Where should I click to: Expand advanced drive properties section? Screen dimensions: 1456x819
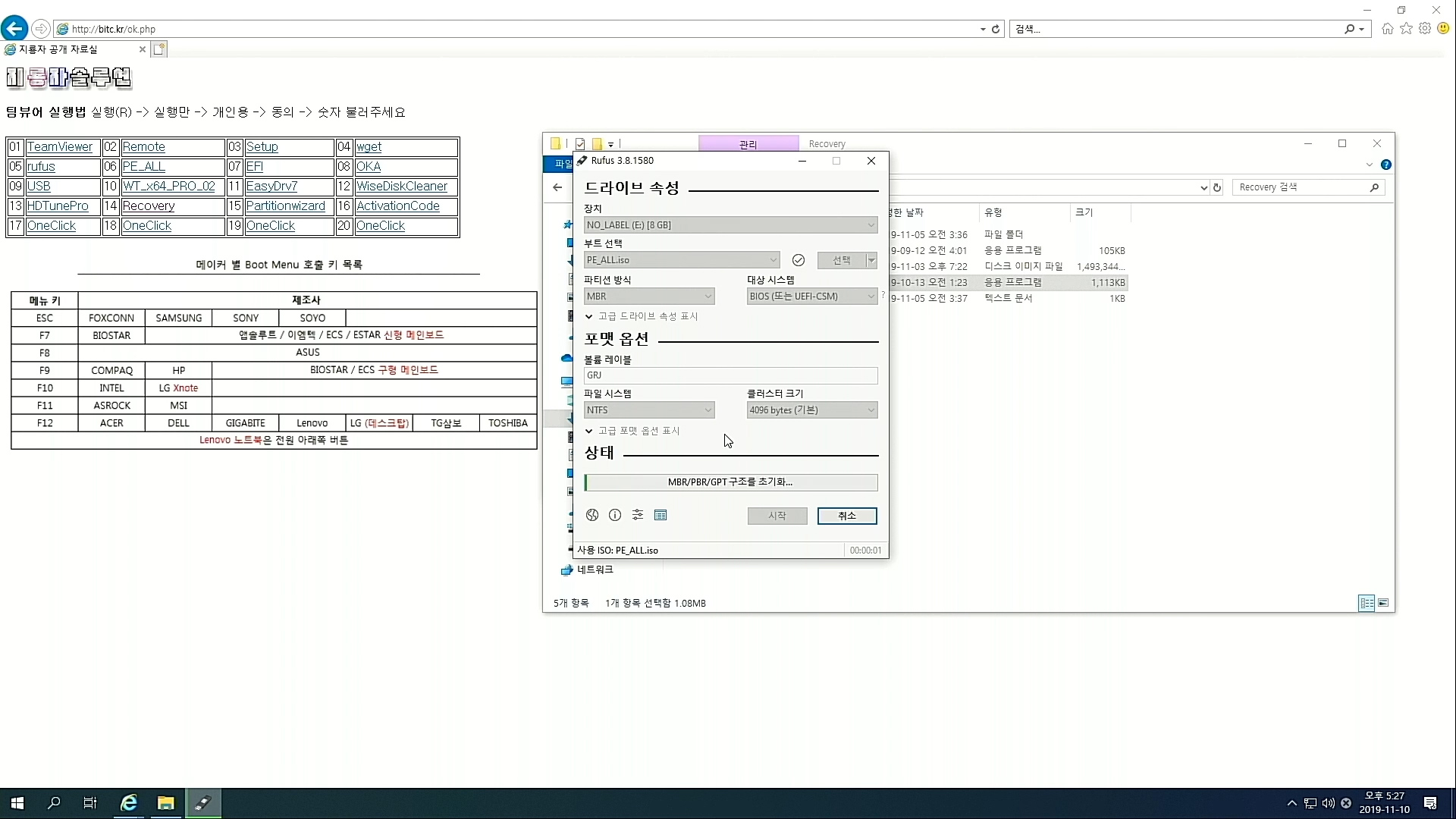(642, 316)
